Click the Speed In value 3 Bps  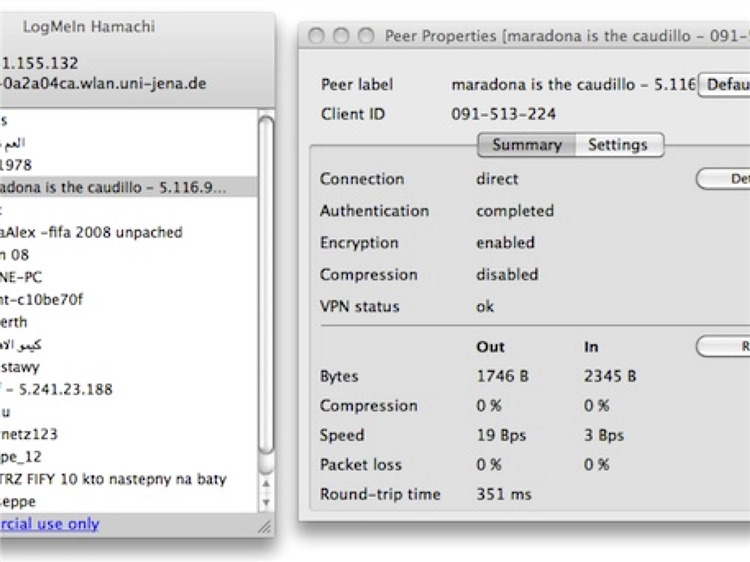(604, 435)
